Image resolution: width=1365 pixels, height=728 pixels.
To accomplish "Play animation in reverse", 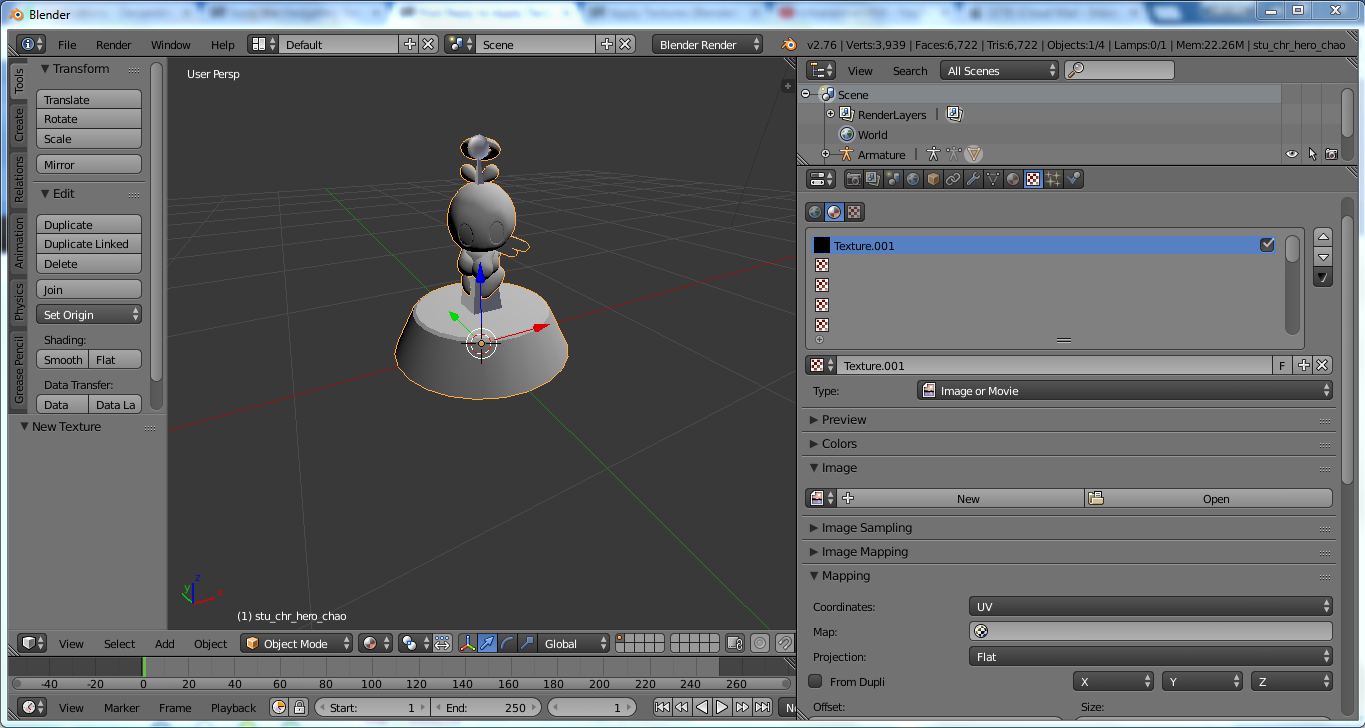I will [702, 707].
